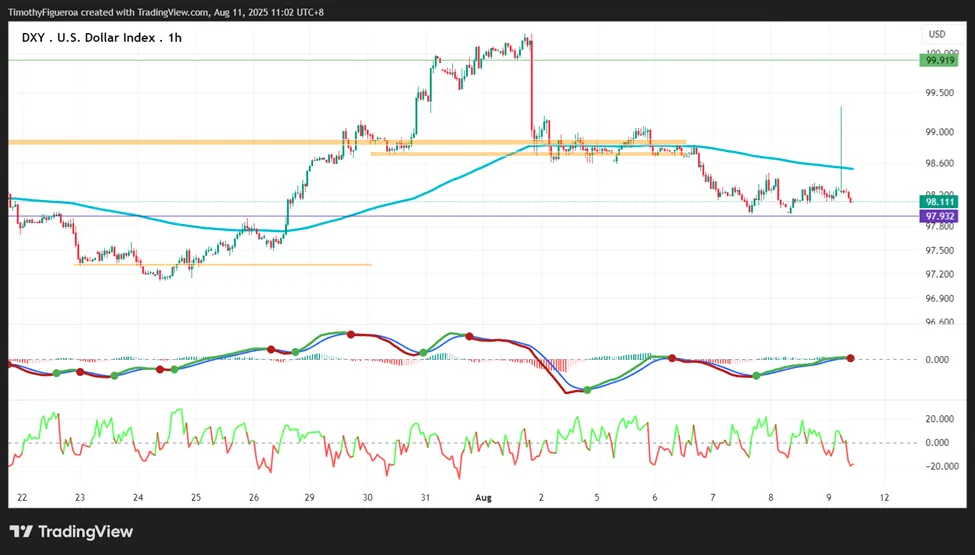This screenshot has width=975, height=555.
Task: Click the red MACD signal dot at far right
Action: [850, 358]
